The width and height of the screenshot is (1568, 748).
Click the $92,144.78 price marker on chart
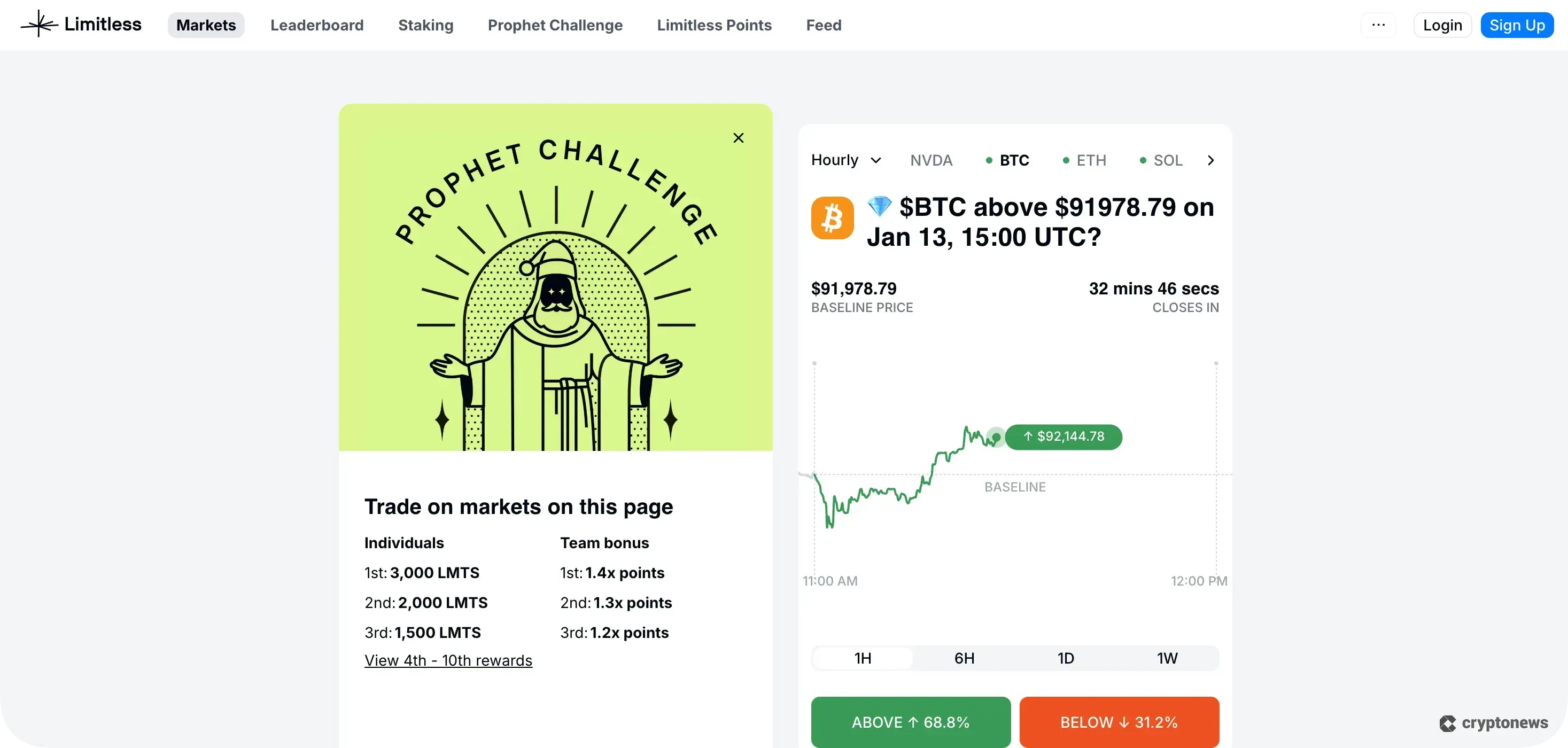(x=1065, y=437)
